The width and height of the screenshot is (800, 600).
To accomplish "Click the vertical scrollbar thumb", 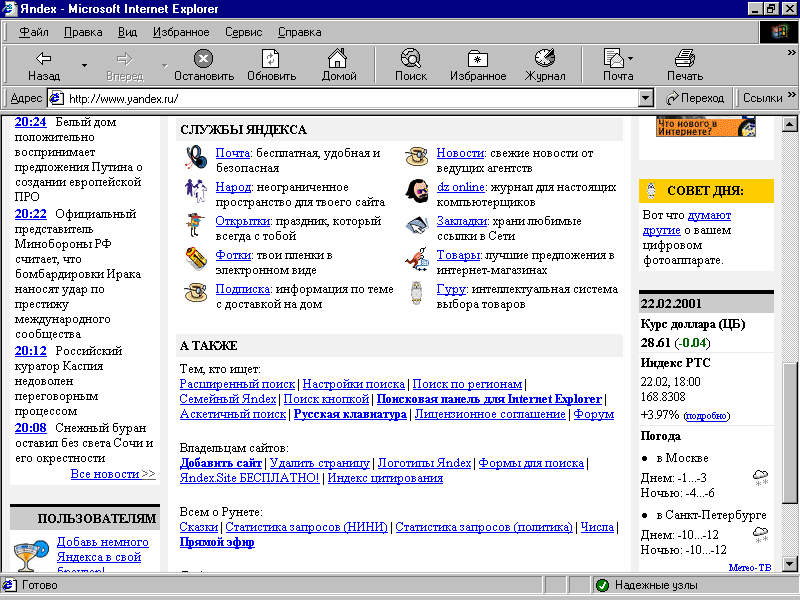I will (x=790, y=434).
